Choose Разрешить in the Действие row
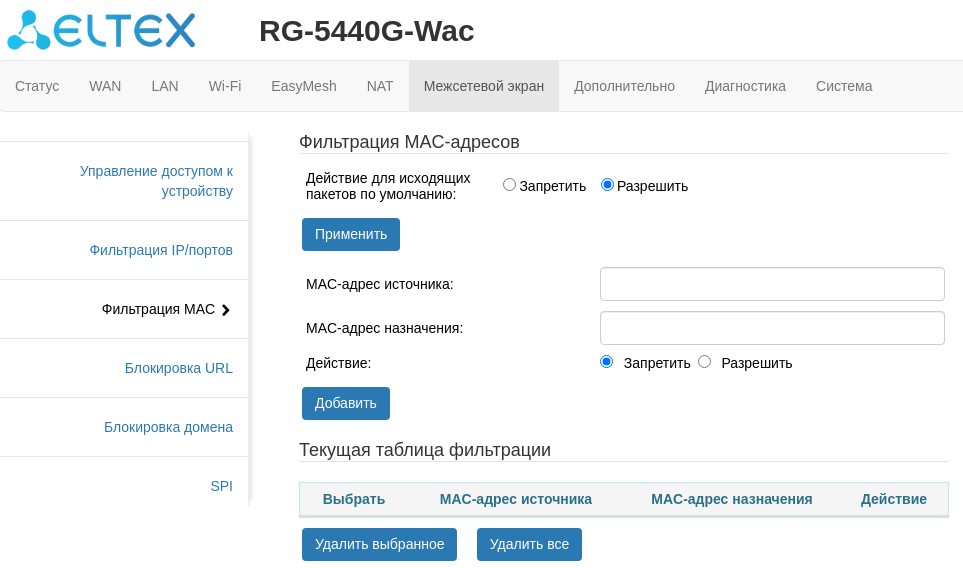This screenshot has width=963, height=568. (x=704, y=362)
